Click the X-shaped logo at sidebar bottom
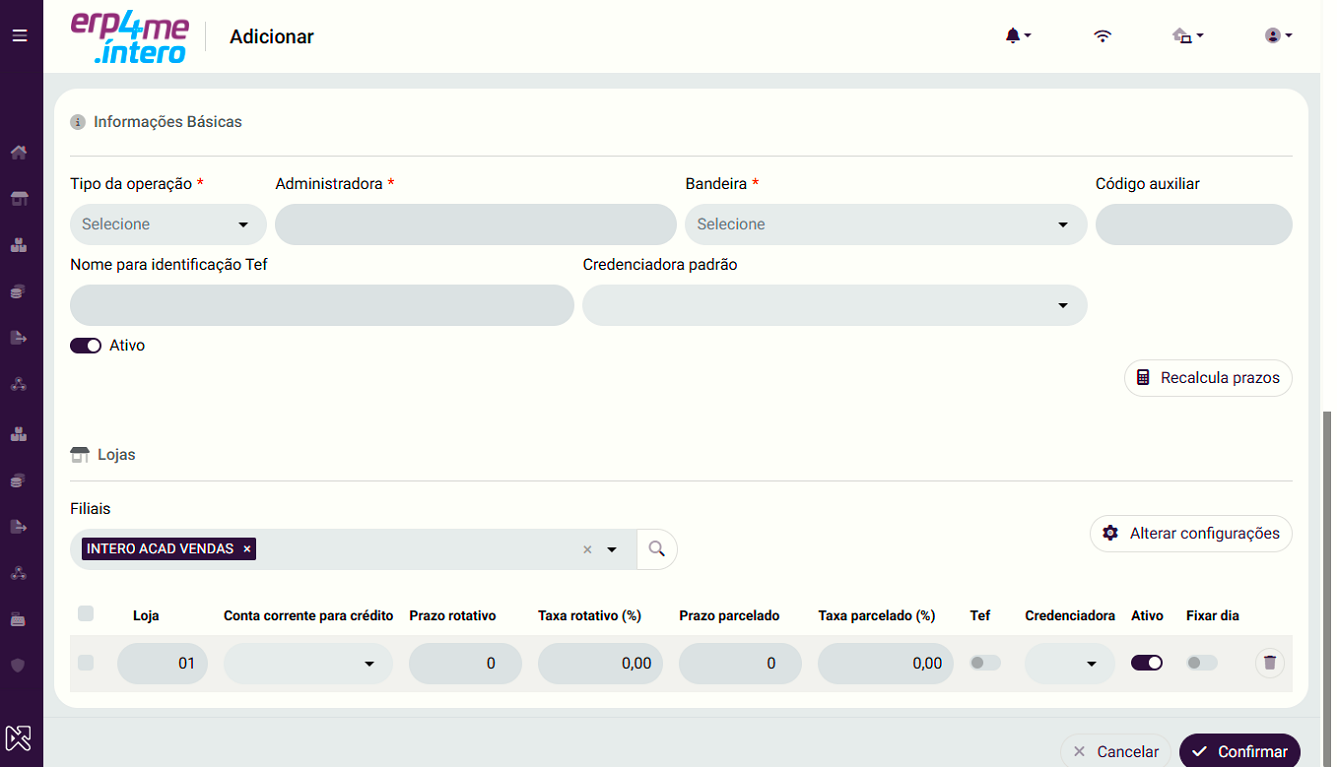Image resolution: width=1337 pixels, height=767 pixels. coord(18,738)
